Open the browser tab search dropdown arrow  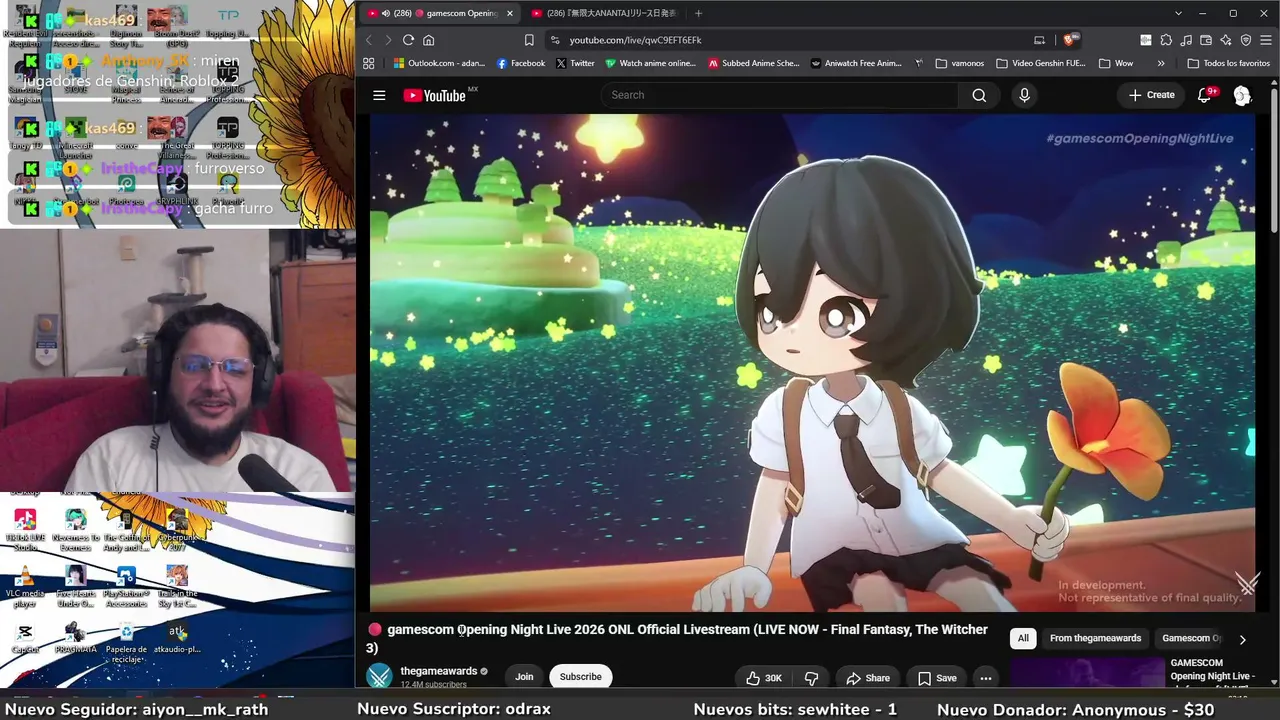(1178, 13)
